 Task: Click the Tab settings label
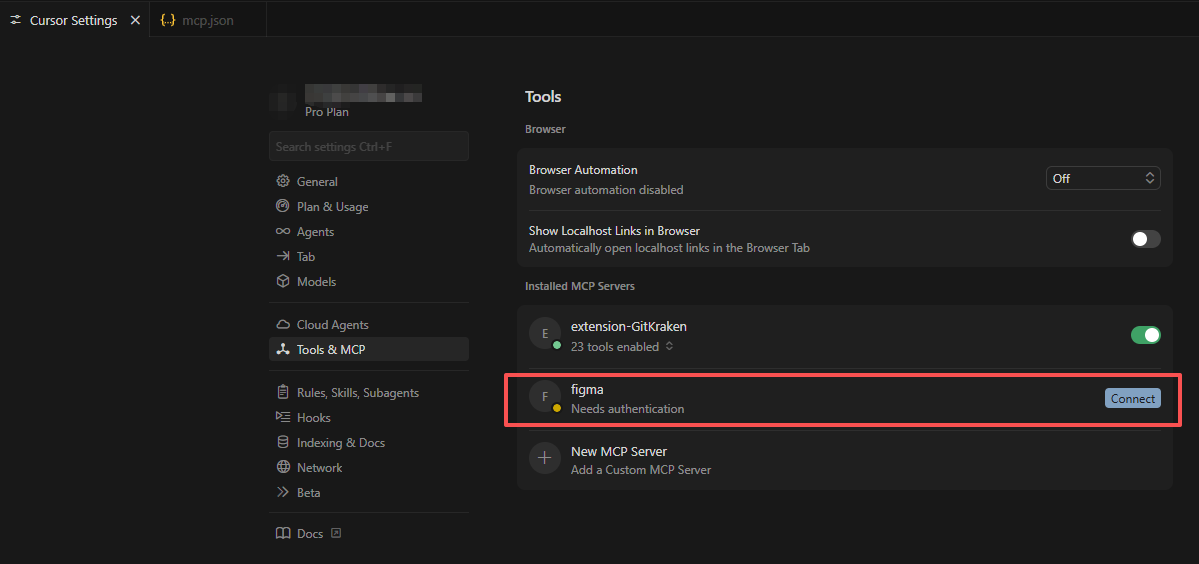(306, 257)
